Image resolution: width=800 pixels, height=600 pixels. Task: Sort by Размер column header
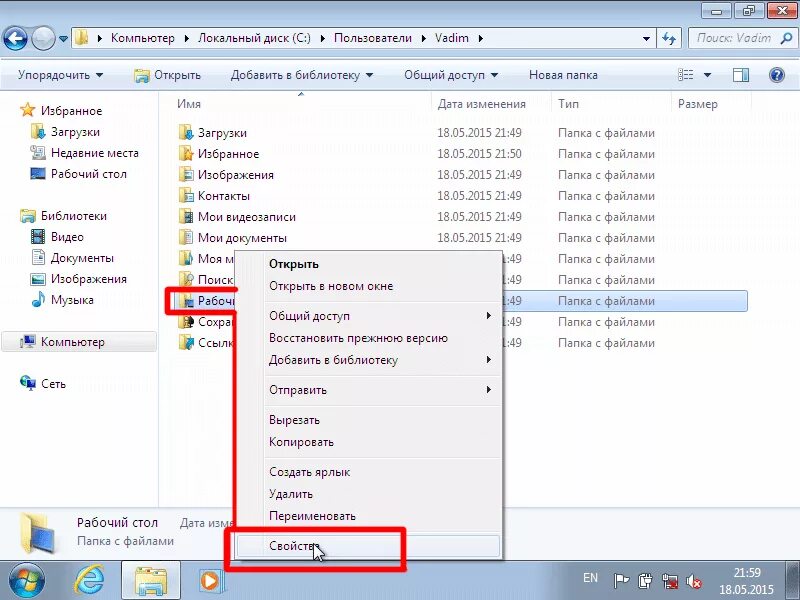tap(711, 104)
